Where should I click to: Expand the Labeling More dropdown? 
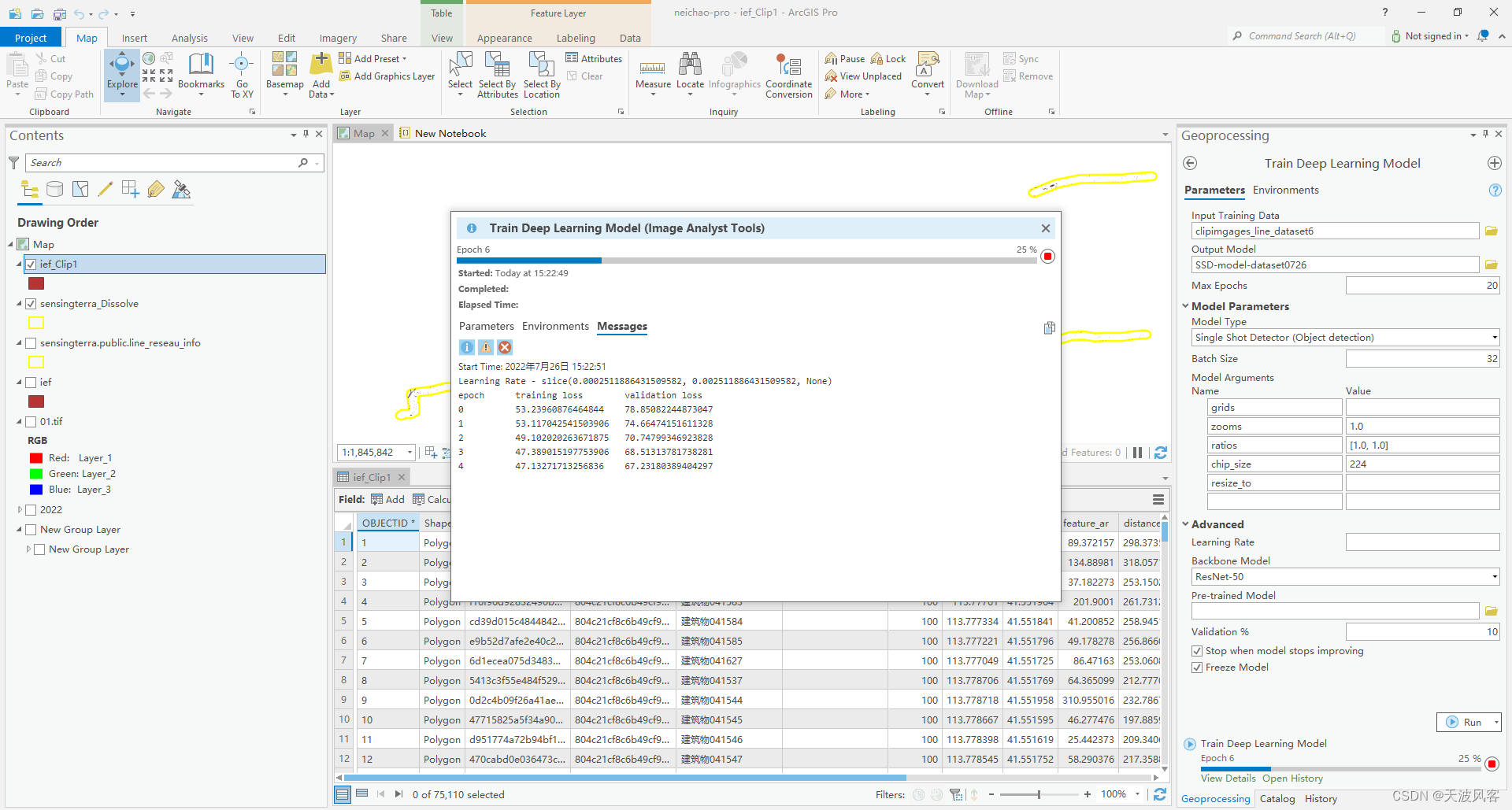pos(847,94)
